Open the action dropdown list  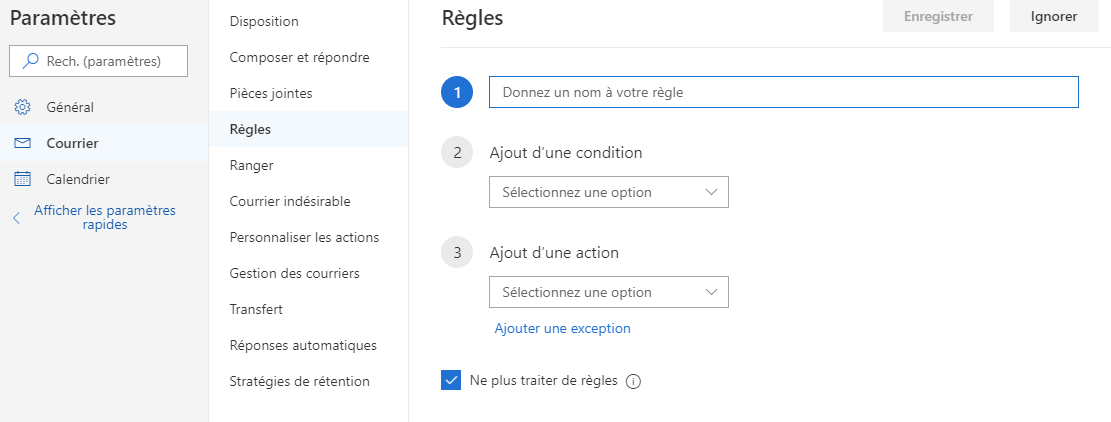pos(608,292)
